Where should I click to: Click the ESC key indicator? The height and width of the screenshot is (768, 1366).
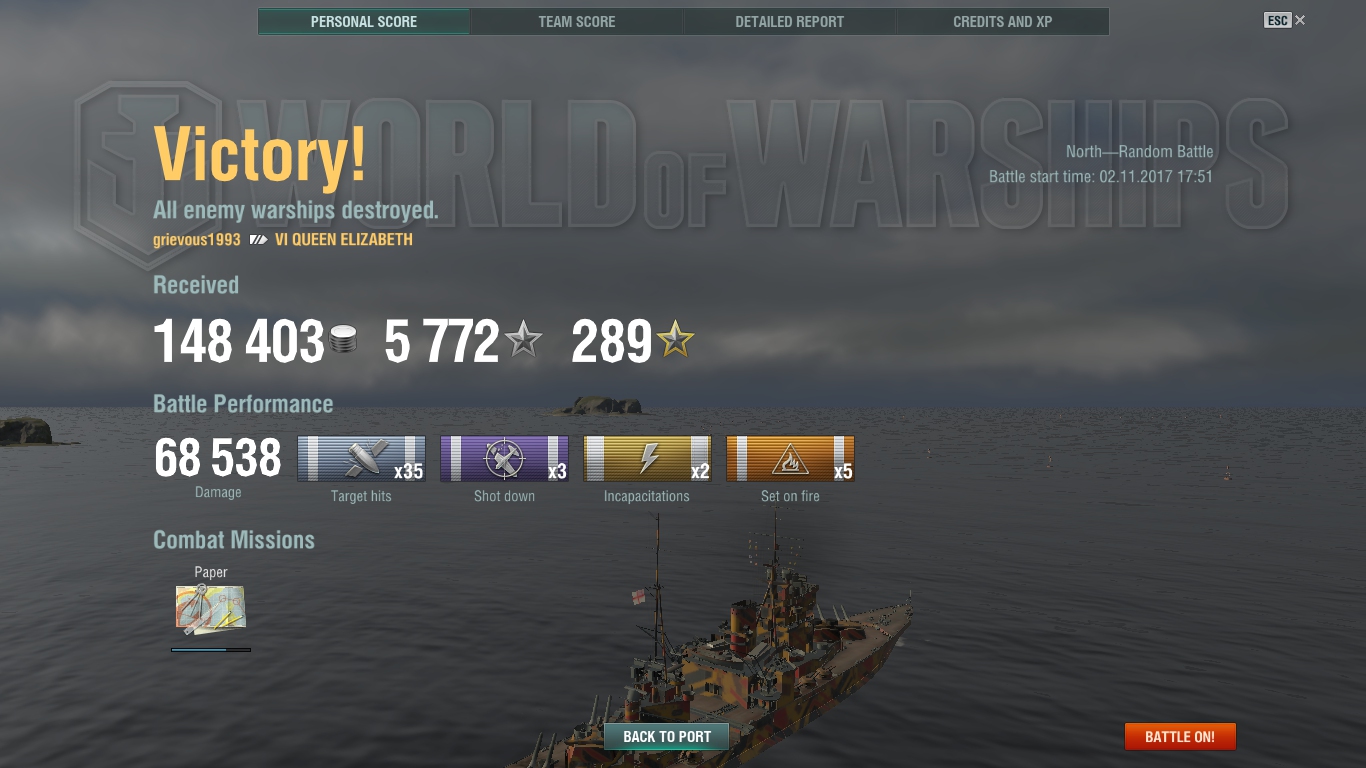[x=1278, y=20]
